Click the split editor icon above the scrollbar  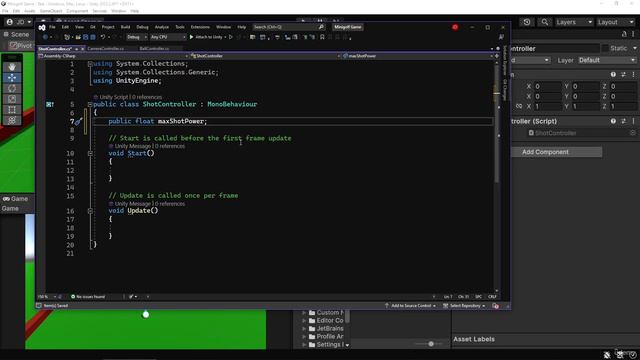tap(497, 56)
